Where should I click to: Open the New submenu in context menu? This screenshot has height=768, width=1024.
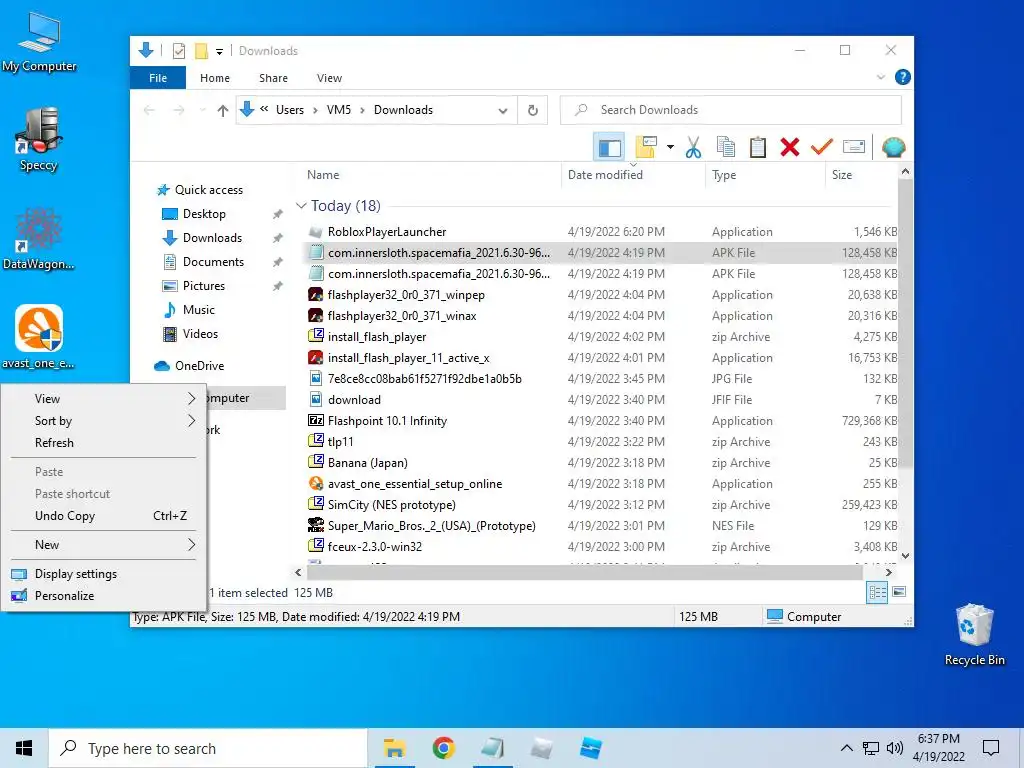104,545
